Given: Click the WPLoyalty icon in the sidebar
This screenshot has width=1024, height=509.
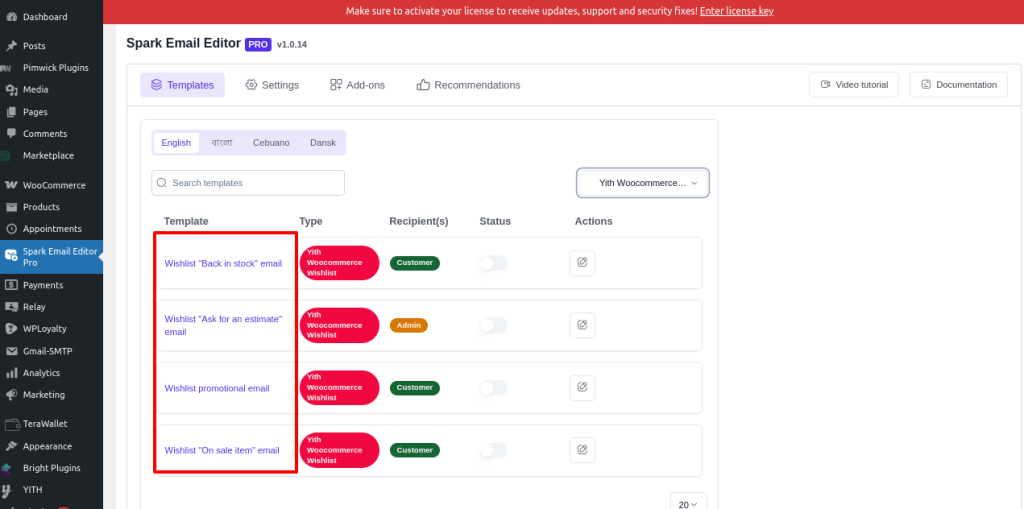Looking at the screenshot, I should pos(11,329).
